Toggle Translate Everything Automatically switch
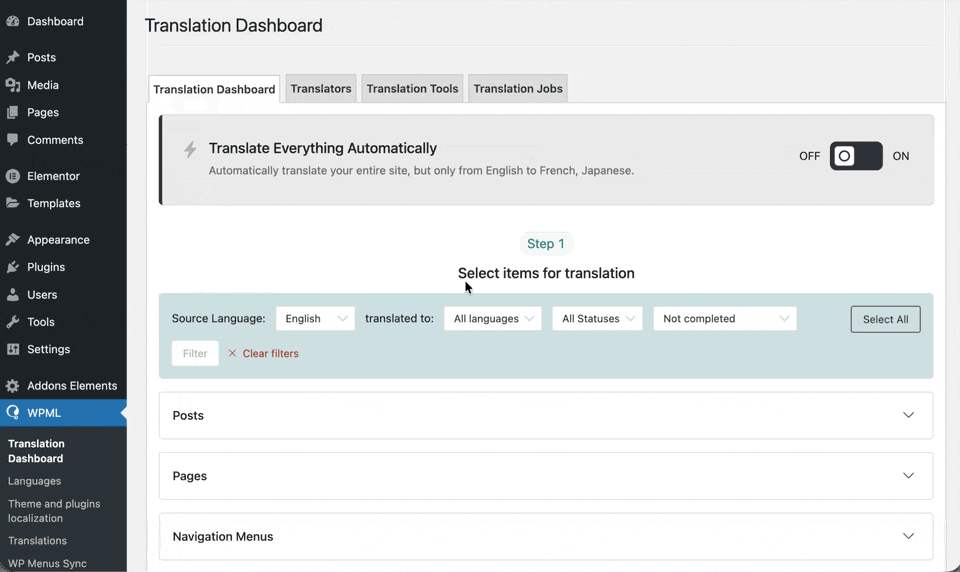Screen dimensions: 960x572 tap(856, 156)
